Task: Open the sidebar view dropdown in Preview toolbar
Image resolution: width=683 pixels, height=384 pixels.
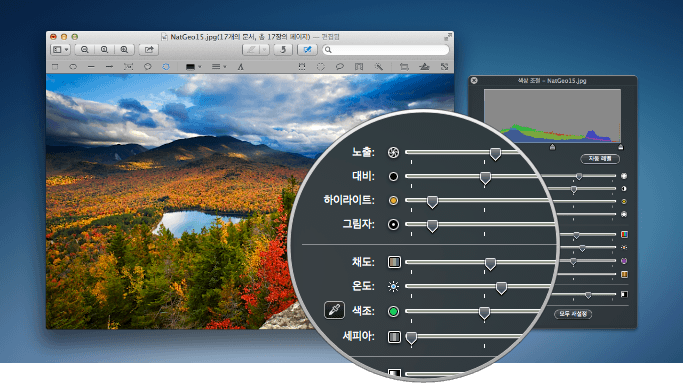Action: 60,50
